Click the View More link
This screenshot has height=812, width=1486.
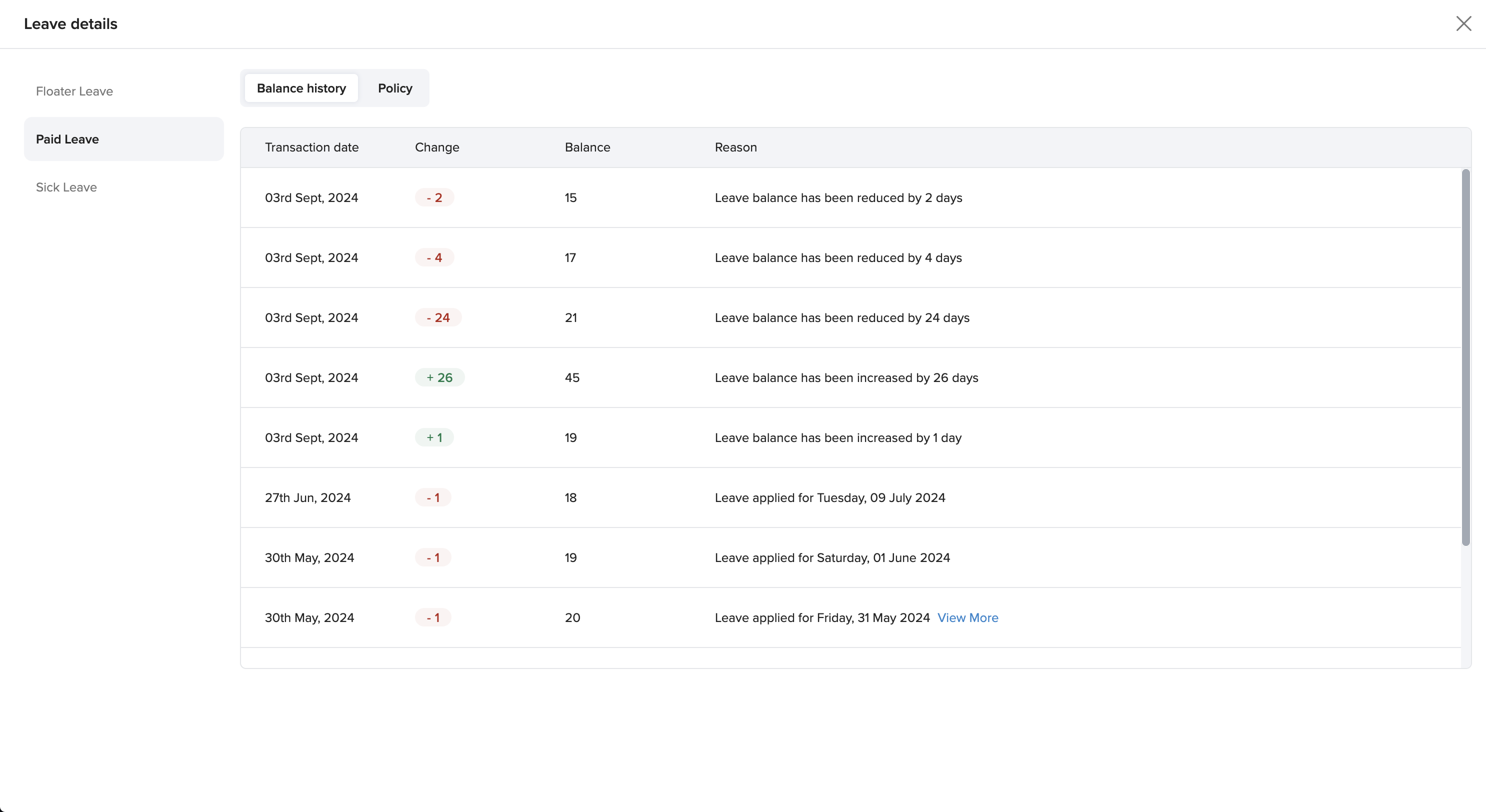coord(967,617)
